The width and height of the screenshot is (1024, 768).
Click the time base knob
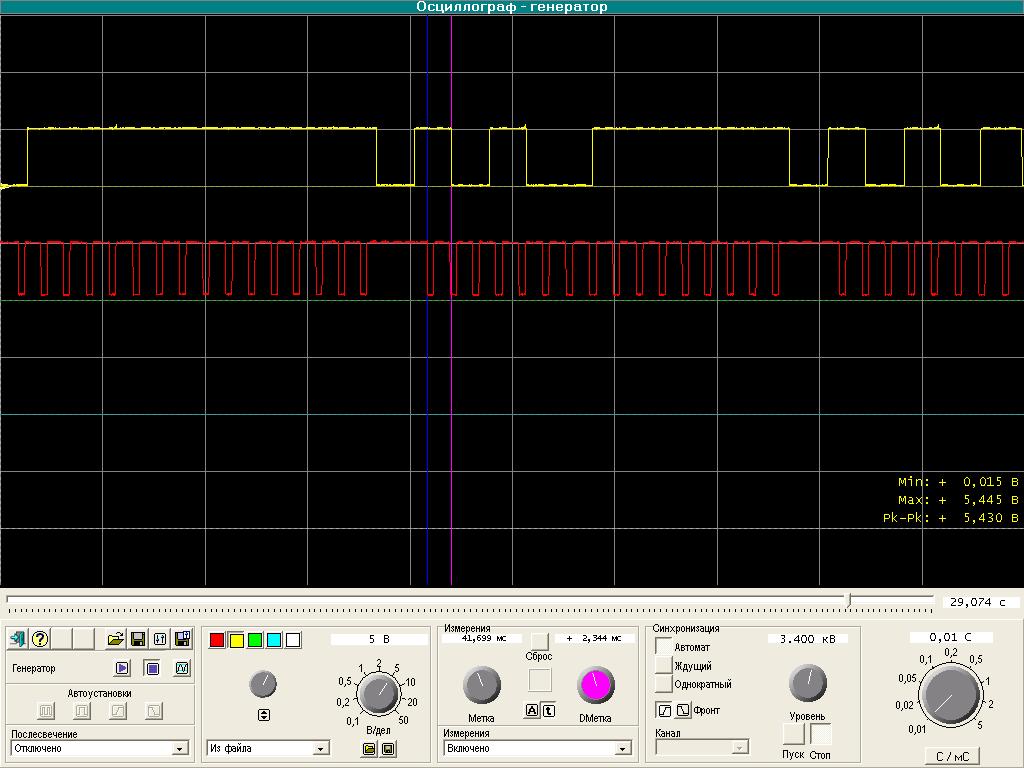click(950, 695)
